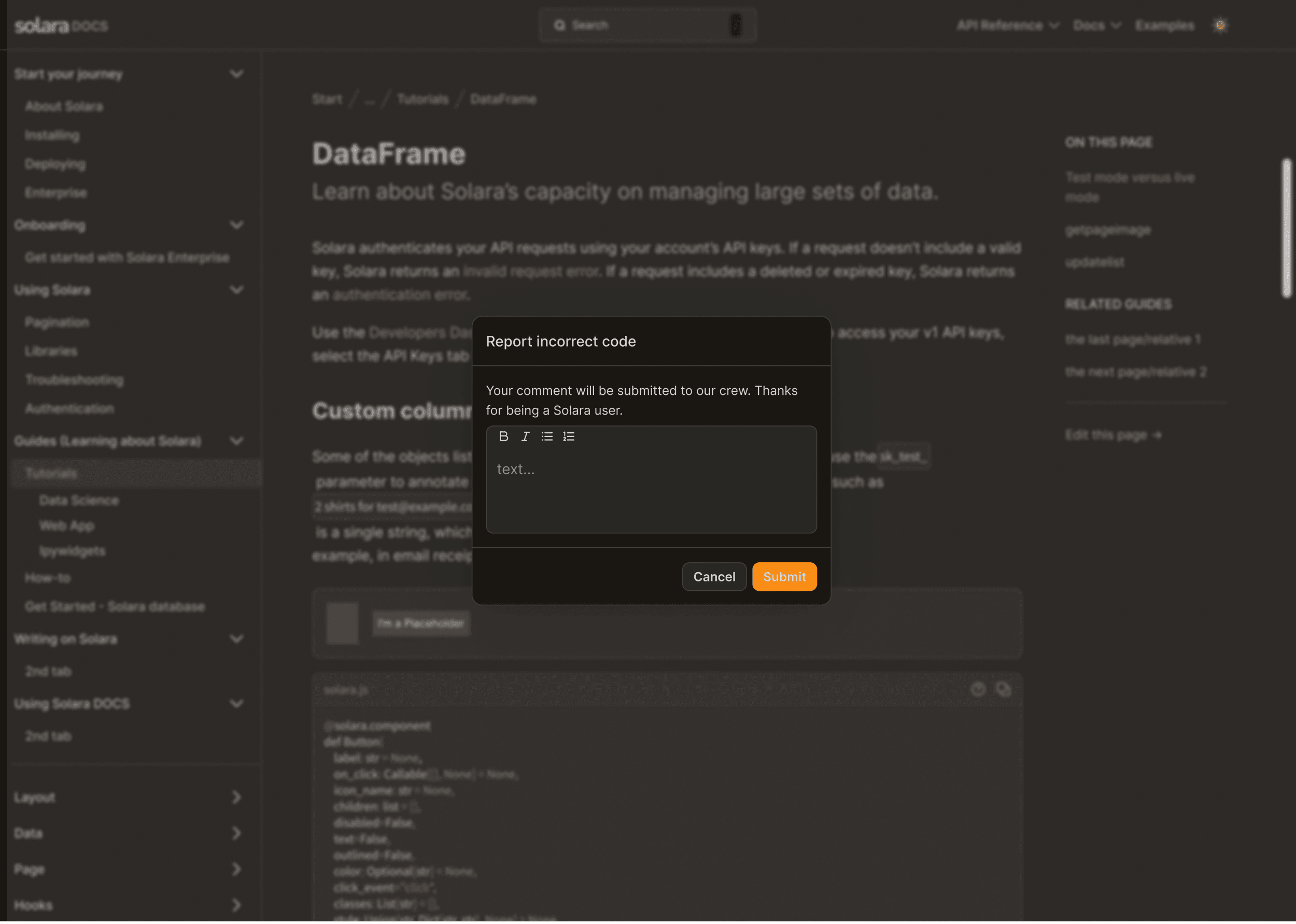This screenshot has width=1296, height=924.
Task: Open How-to in sidebar
Action: (x=47, y=578)
